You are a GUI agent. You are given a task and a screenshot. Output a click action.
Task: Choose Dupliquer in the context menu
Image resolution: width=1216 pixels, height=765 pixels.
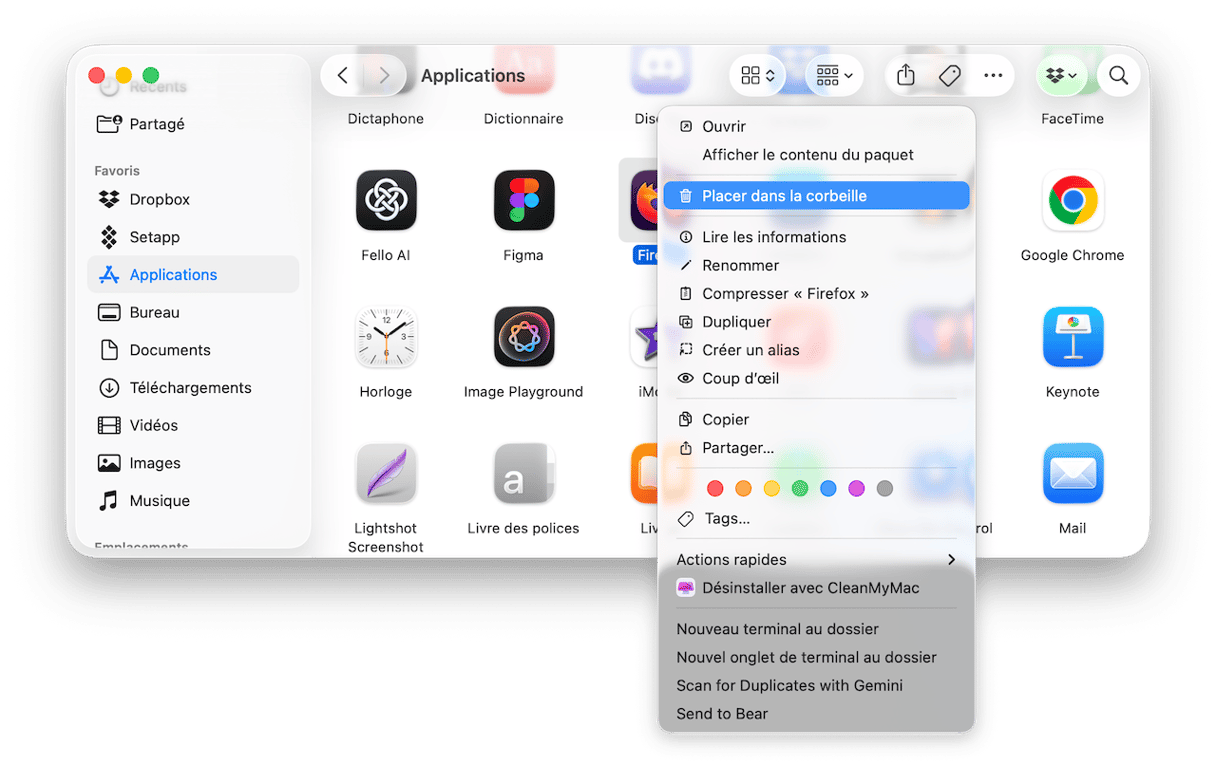pos(816,322)
